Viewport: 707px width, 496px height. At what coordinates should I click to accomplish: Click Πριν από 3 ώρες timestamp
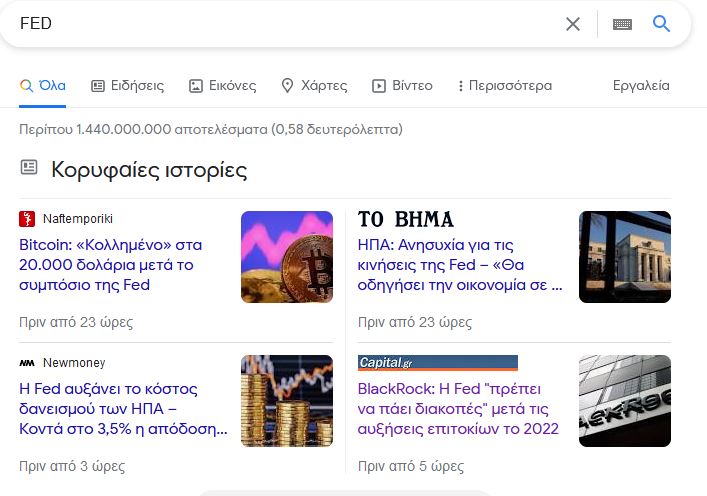(x=72, y=466)
